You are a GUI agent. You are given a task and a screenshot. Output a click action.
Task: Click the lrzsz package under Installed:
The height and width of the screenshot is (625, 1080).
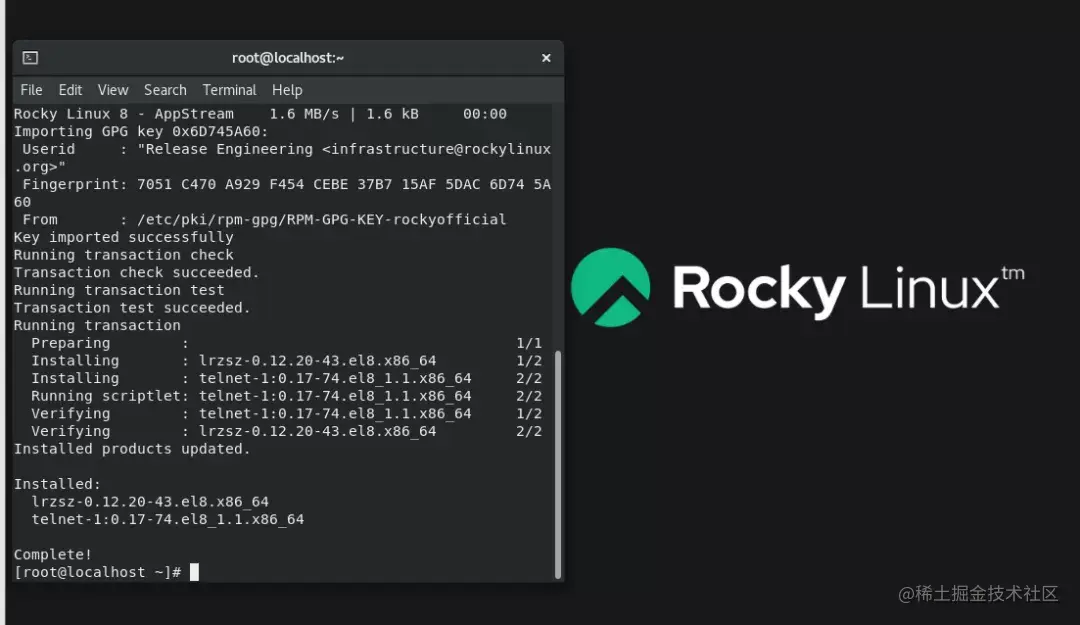pos(150,502)
